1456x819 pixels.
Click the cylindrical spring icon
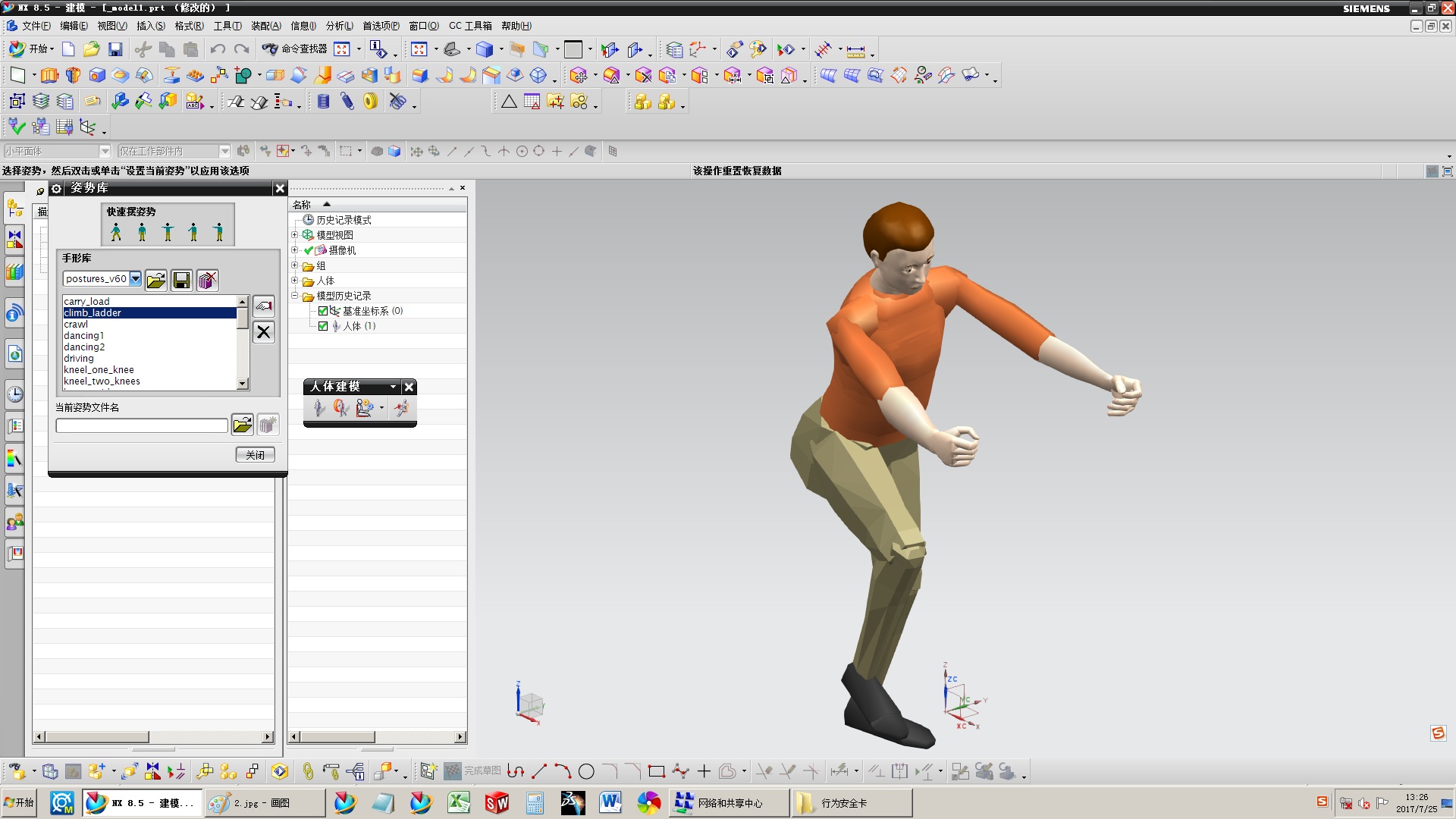[324, 101]
